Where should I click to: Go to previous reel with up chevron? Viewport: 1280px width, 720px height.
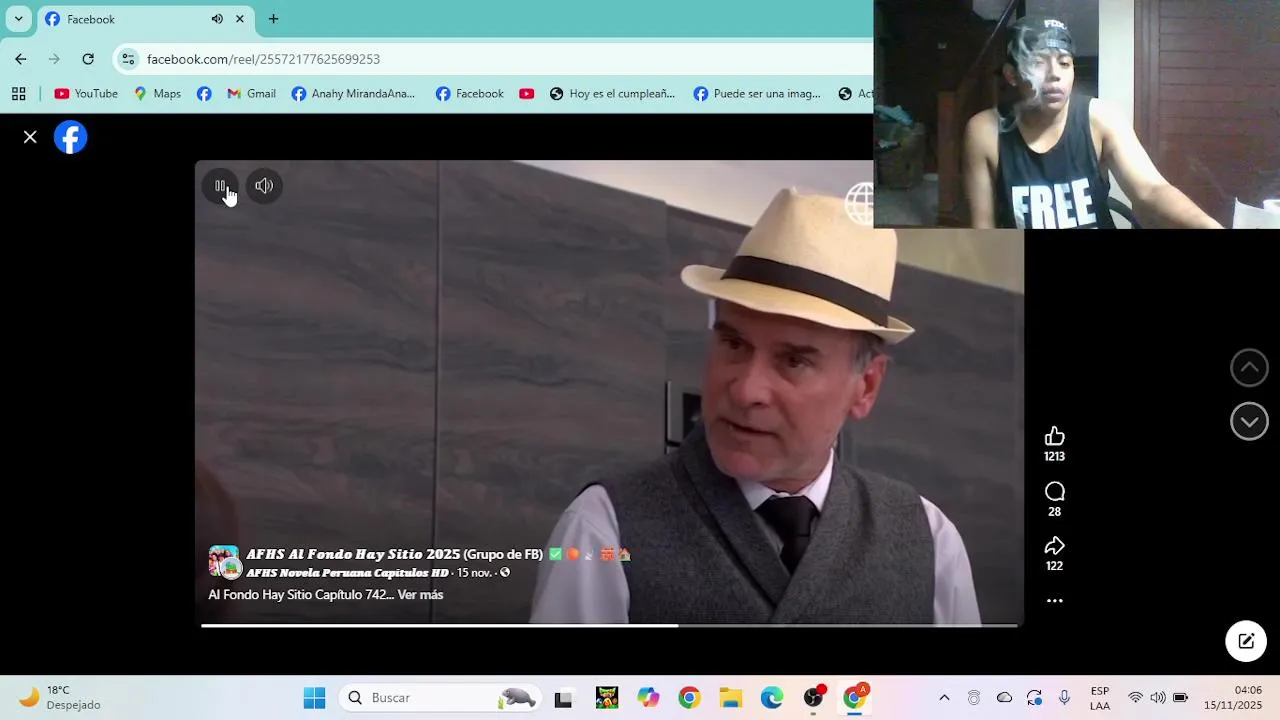1249,368
